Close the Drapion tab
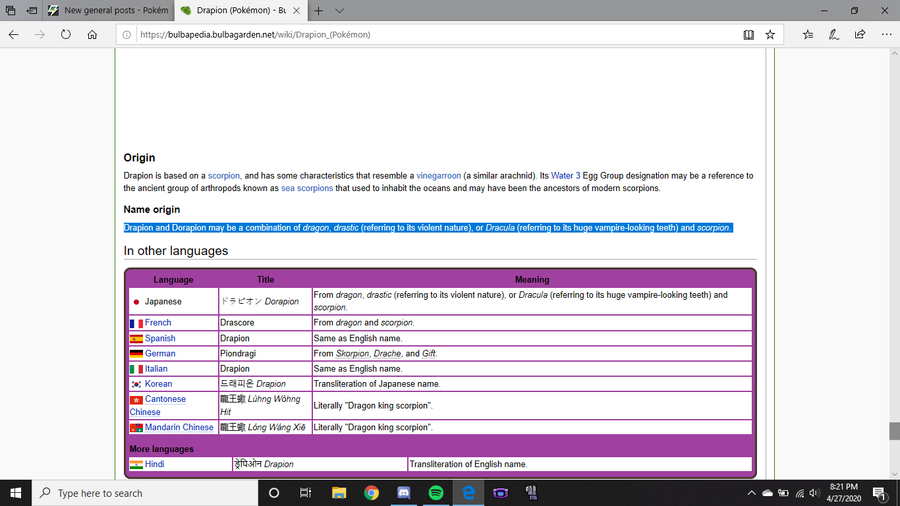The width and height of the screenshot is (900, 506). point(296,10)
